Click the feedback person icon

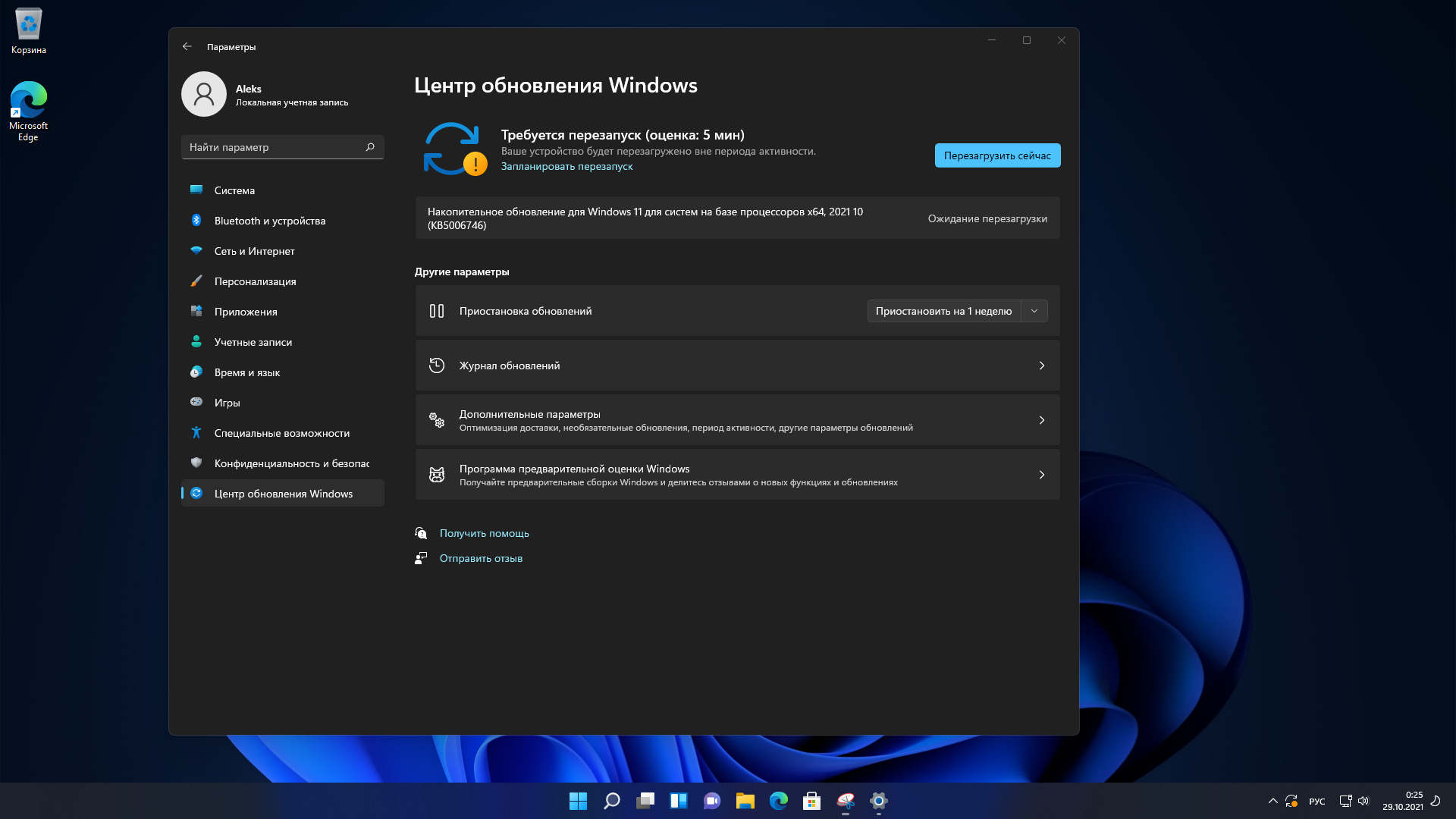coord(421,558)
